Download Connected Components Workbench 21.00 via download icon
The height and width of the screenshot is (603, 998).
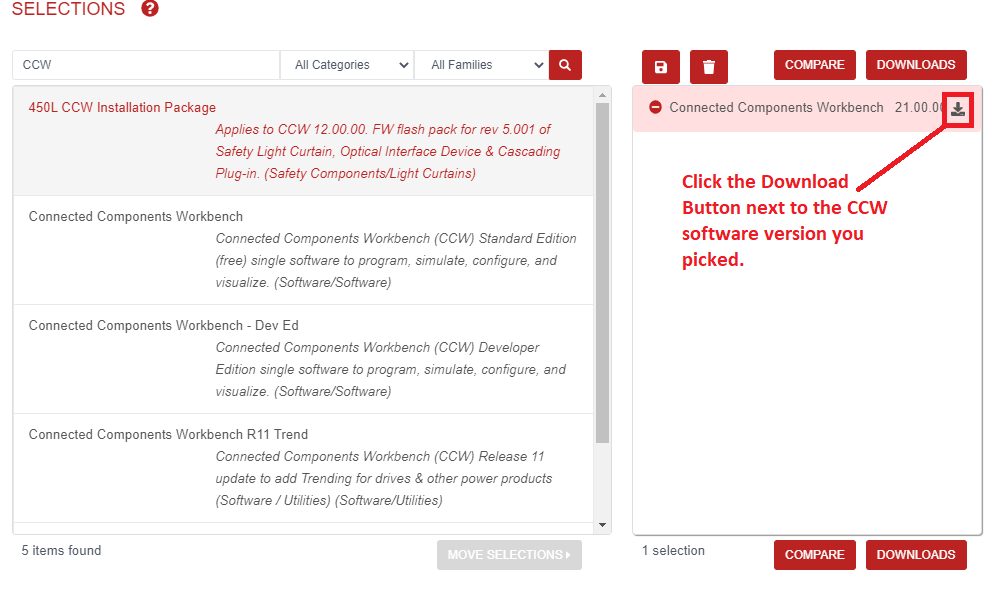click(x=958, y=110)
